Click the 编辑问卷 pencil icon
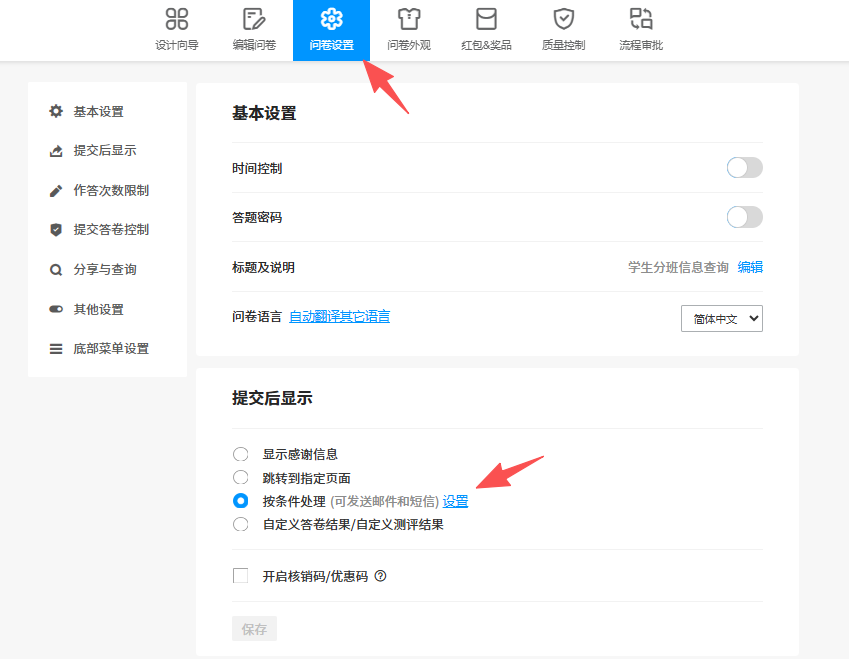The height and width of the screenshot is (659, 849). click(x=254, y=19)
